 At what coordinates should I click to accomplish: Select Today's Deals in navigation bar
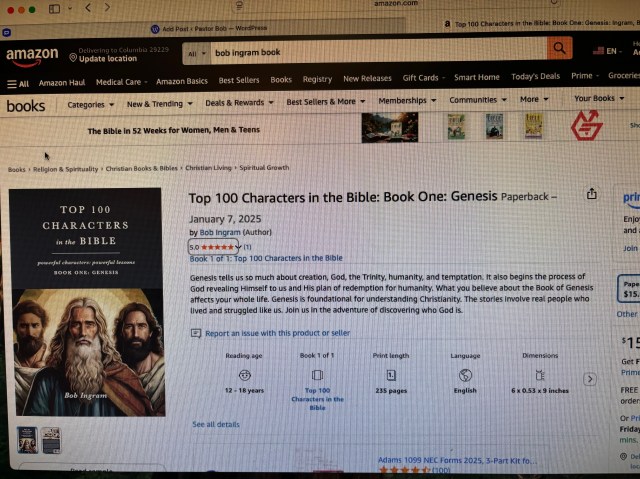pos(536,76)
